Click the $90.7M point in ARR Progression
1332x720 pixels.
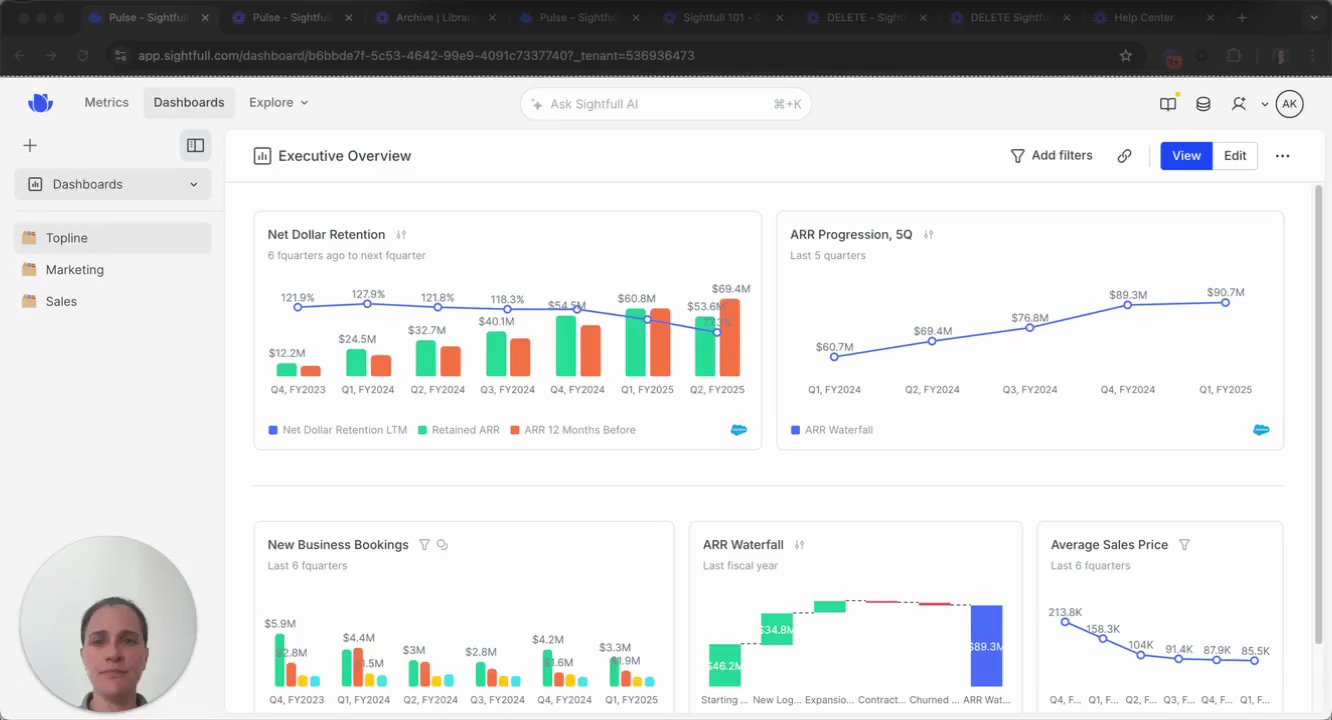[1226, 302]
